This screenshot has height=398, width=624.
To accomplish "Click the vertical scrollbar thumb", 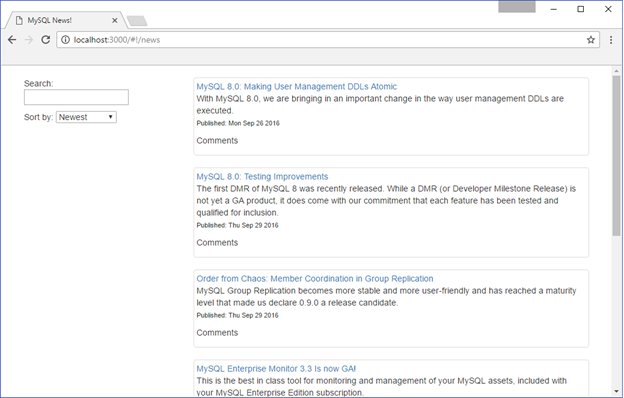I will pyautogui.click(x=616, y=156).
